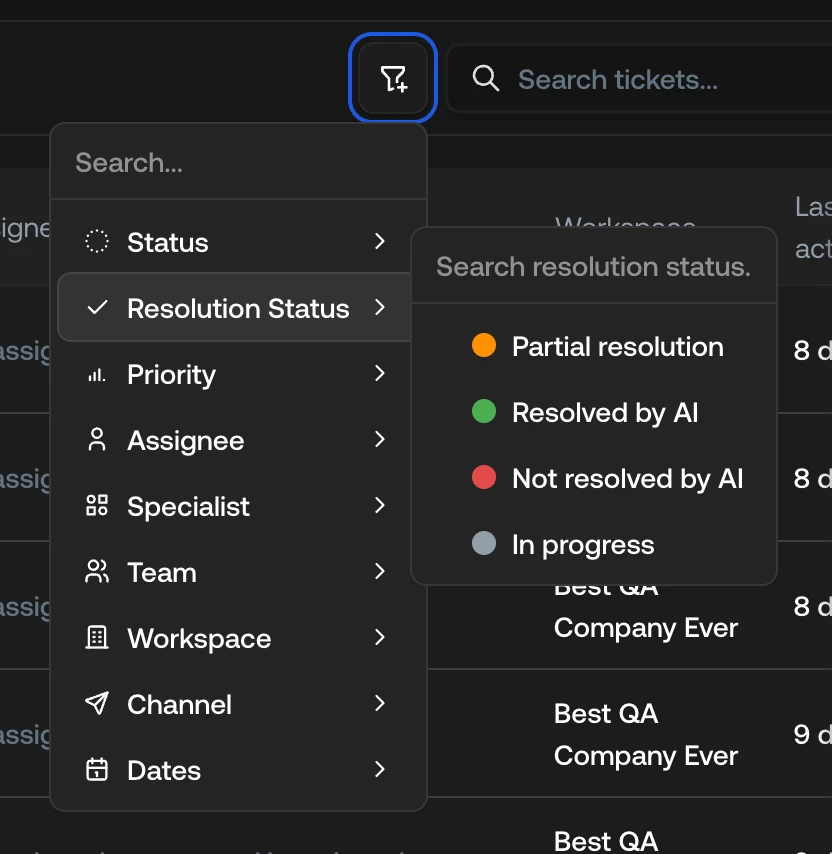Image resolution: width=832 pixels, height=854 pixels.
Task: Click the person icon beside Assignee
Action: (97, 440)
